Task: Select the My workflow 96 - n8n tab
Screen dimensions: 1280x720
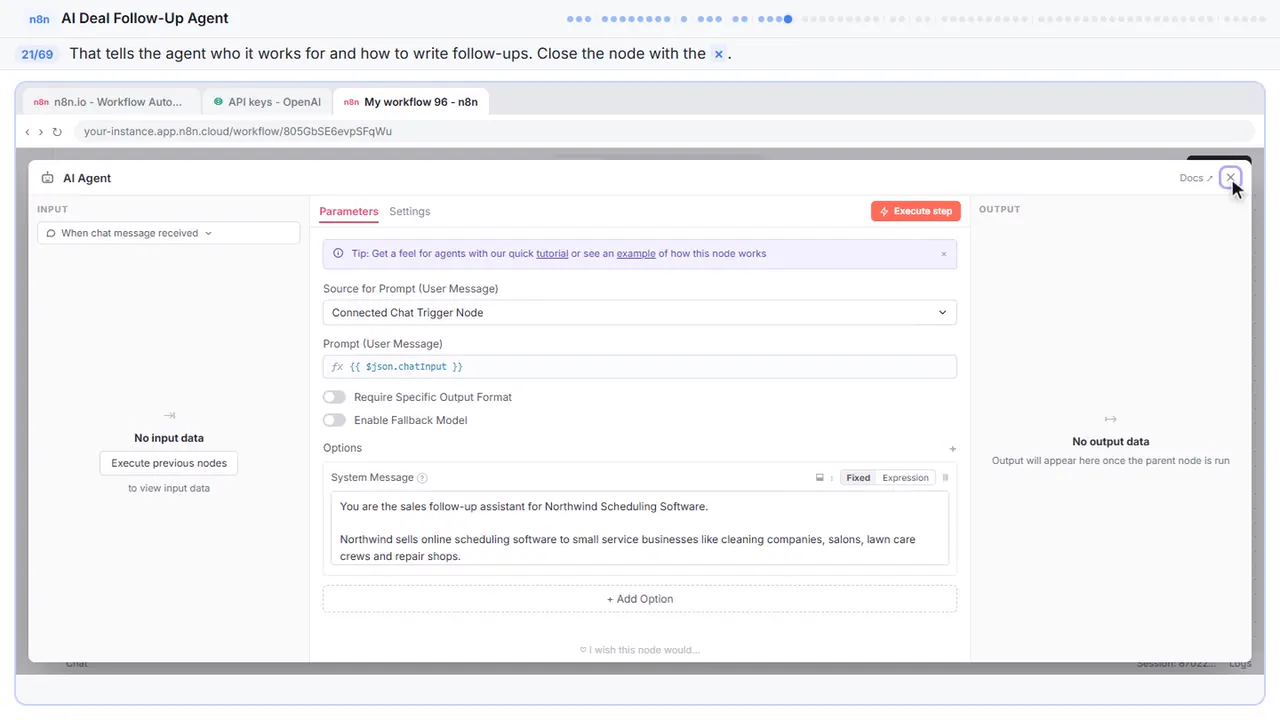Action: (x=411, y=102)
